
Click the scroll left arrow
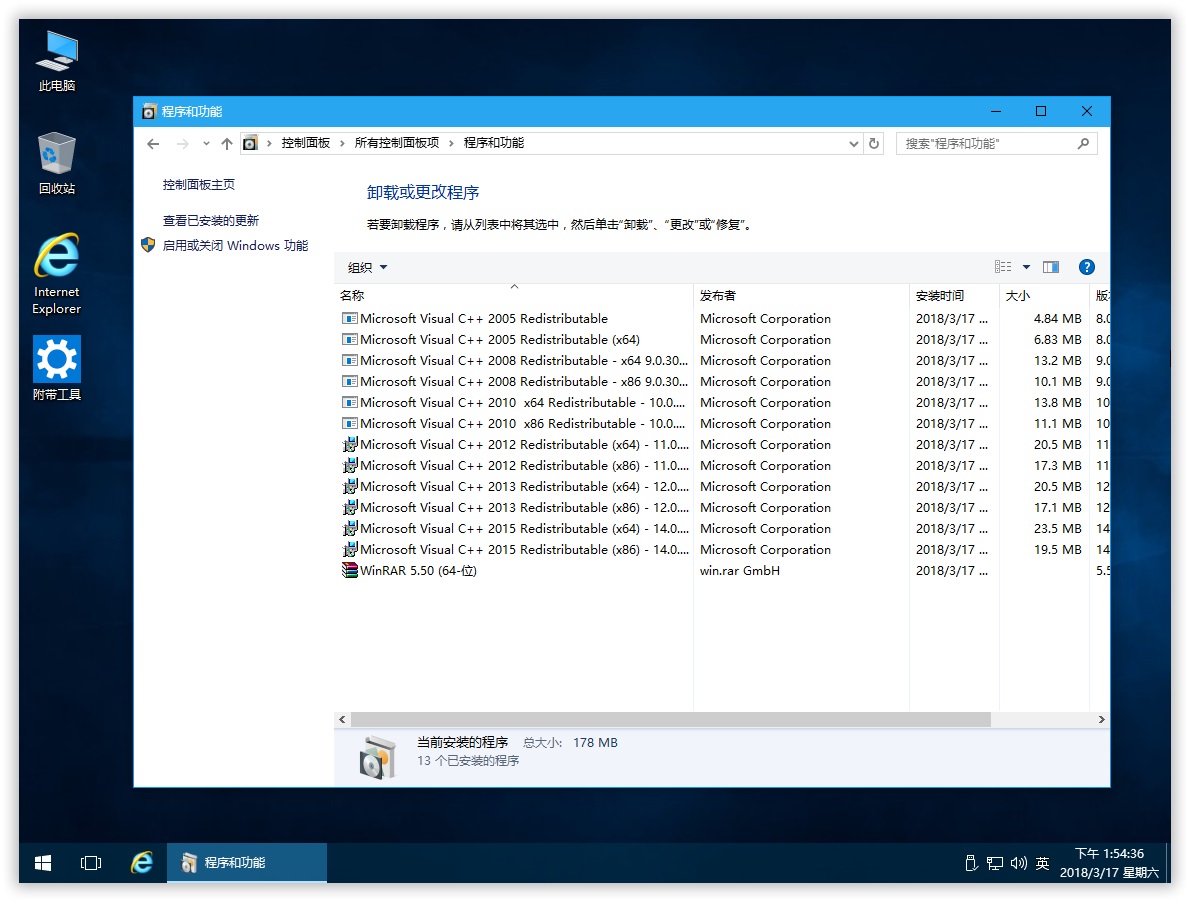point(342,719)
